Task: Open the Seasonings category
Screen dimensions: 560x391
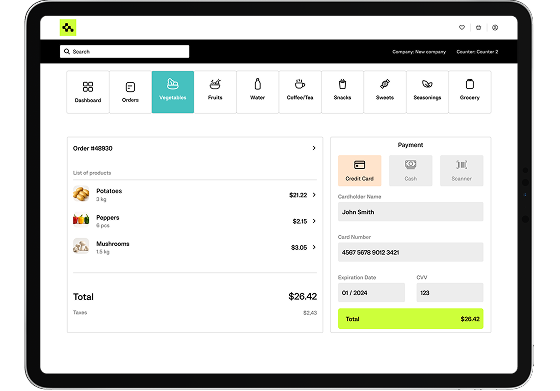Action: pos(428,92)
